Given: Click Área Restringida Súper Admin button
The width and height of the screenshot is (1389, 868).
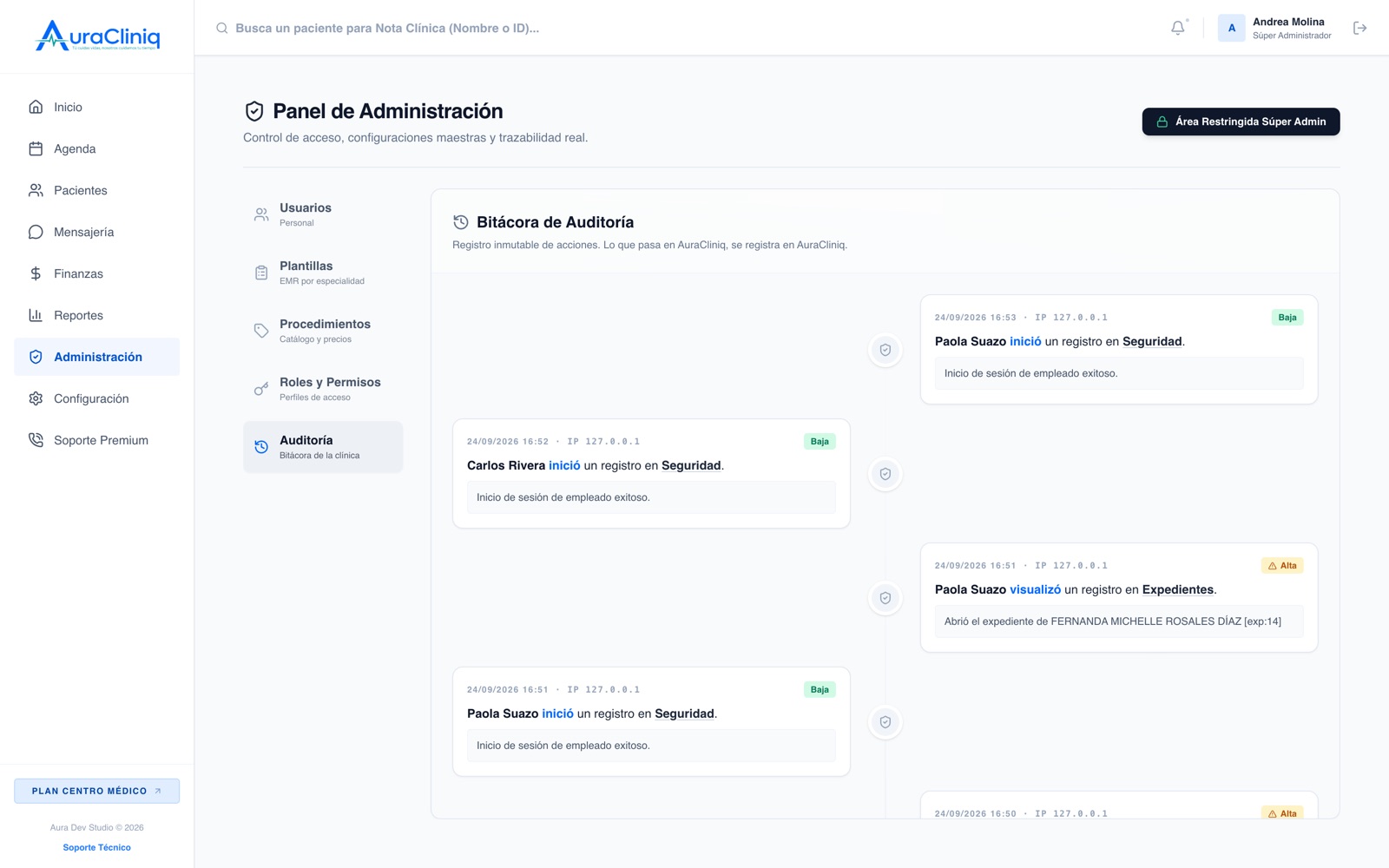Looking at the screenshot, I should coord(1241,122).
